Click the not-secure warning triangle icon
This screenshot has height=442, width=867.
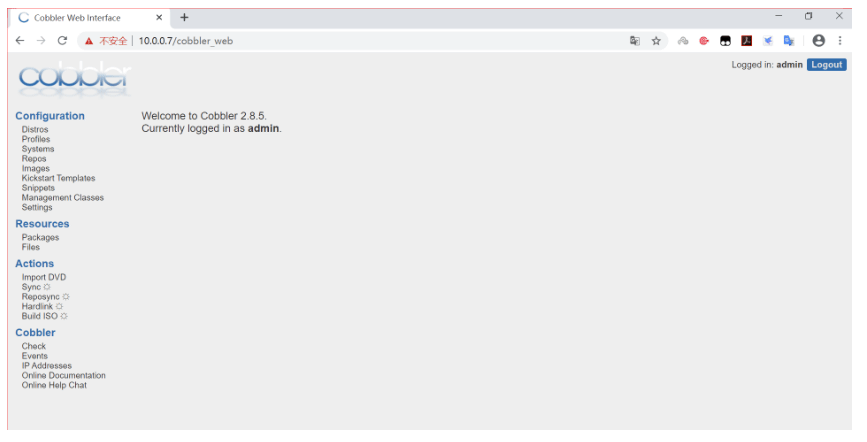[x=88, y=41]
